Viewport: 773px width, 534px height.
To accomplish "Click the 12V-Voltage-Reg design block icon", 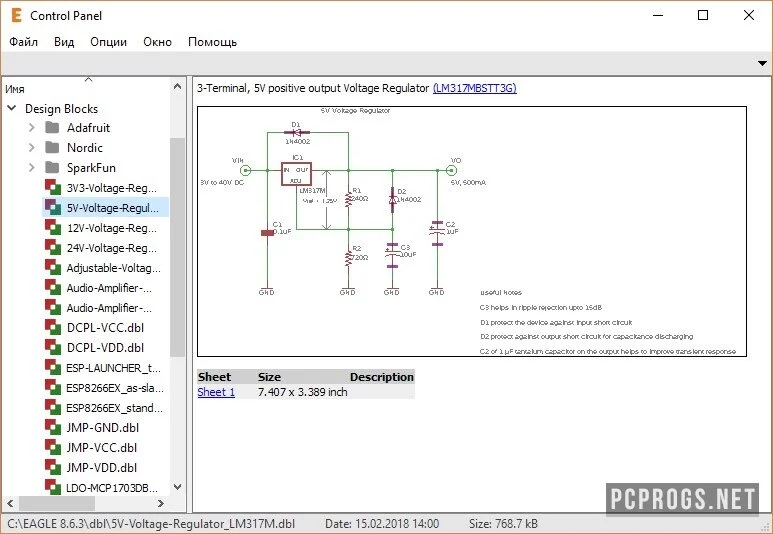I will click(53, 227).
